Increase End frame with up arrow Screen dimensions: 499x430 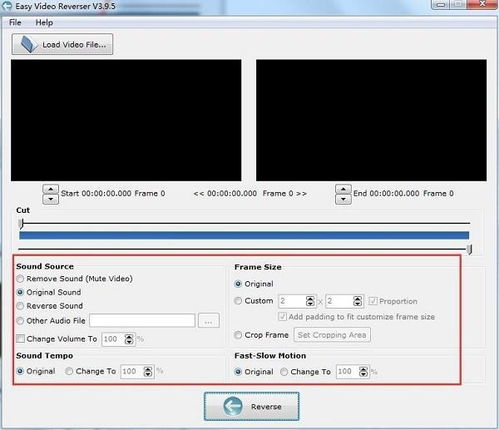click(x=343, y=189)
